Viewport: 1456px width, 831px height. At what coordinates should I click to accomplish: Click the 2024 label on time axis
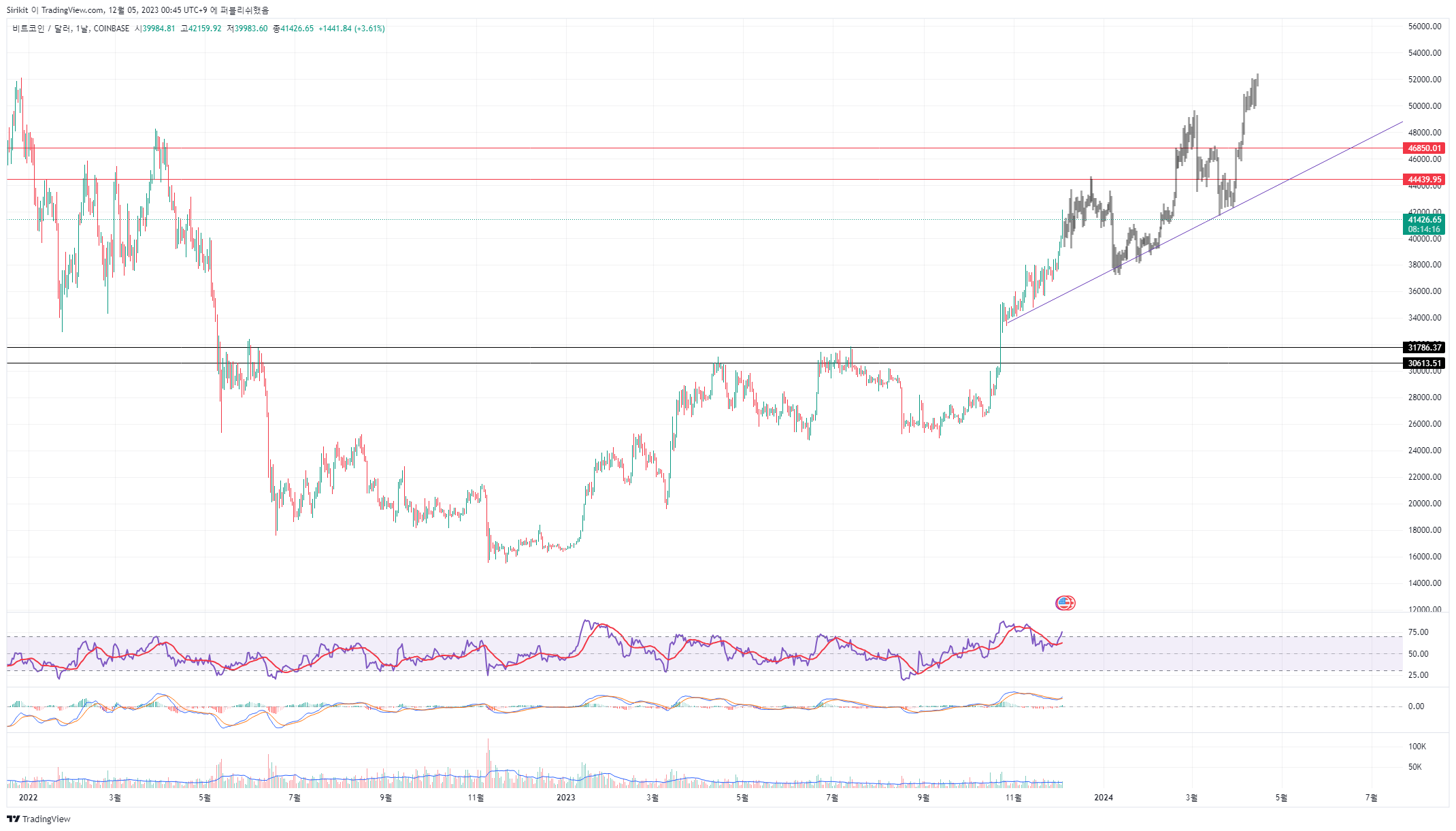[1103, 798]
